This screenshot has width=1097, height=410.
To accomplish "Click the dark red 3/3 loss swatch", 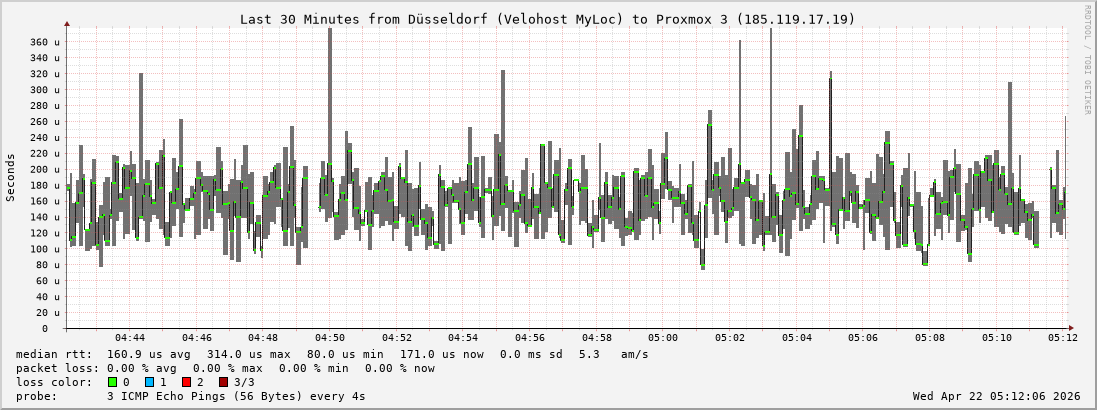I will click(223, 382).
